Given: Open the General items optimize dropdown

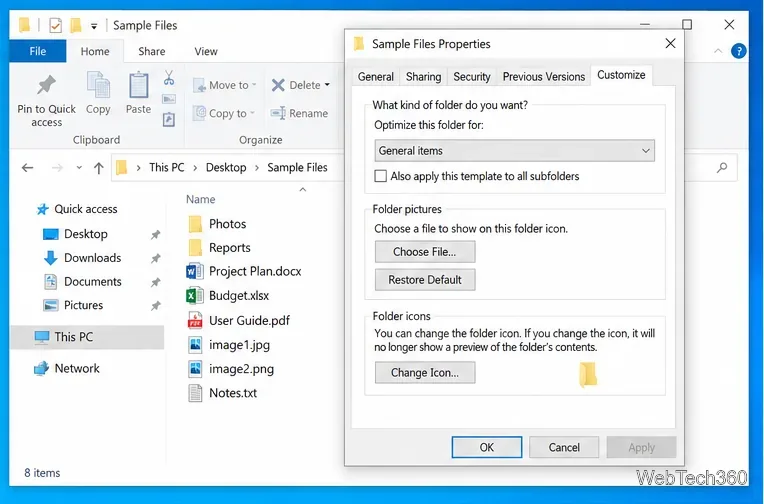Looking at the screenshot, I should [515, 151].
